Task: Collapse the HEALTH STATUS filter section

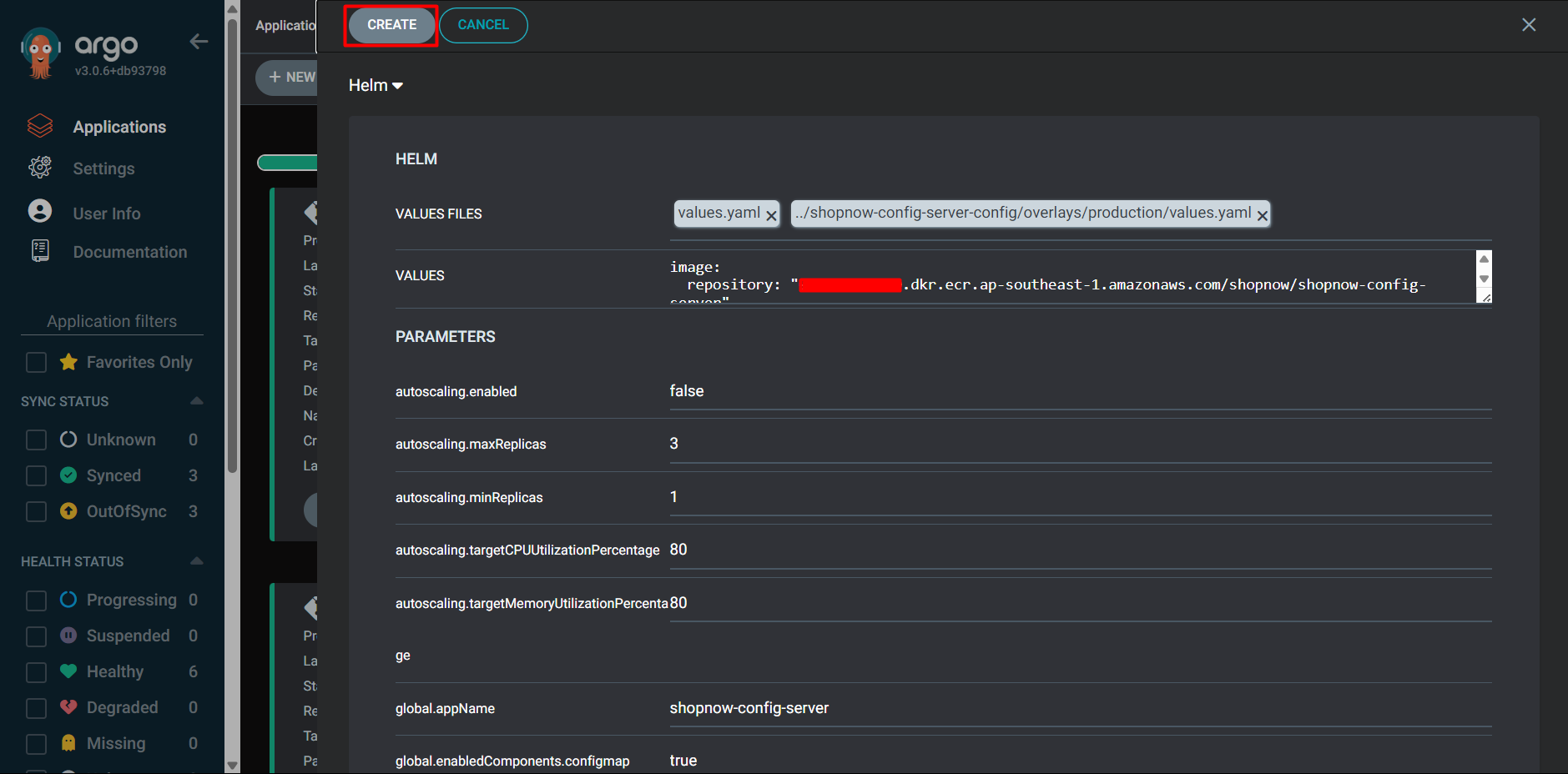Action: point(196,560)
